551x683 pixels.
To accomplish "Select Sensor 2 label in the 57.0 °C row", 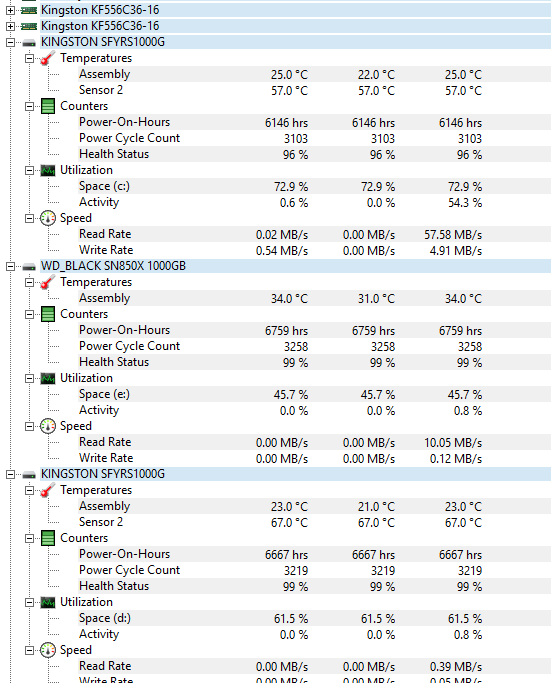I will click(101, 90).
